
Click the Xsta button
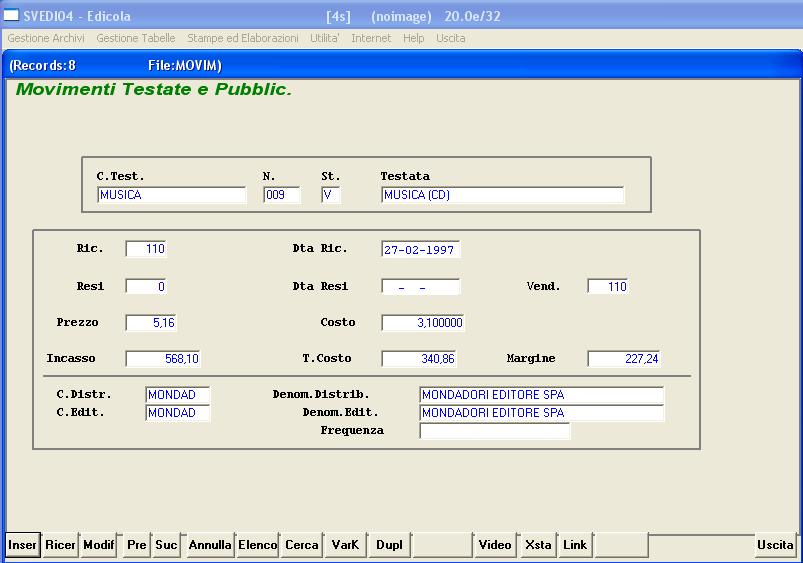pos(538,545)
